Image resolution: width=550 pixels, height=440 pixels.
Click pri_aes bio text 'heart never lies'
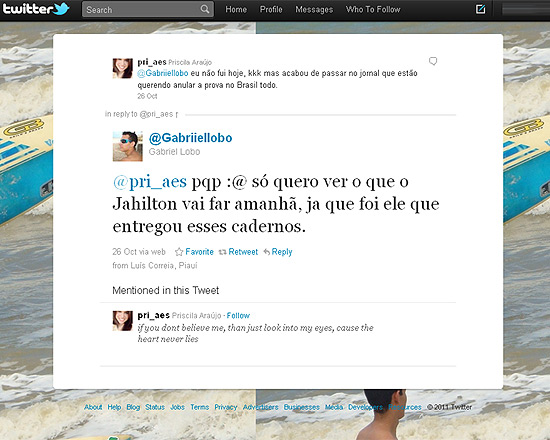click(x=168, y=339)
